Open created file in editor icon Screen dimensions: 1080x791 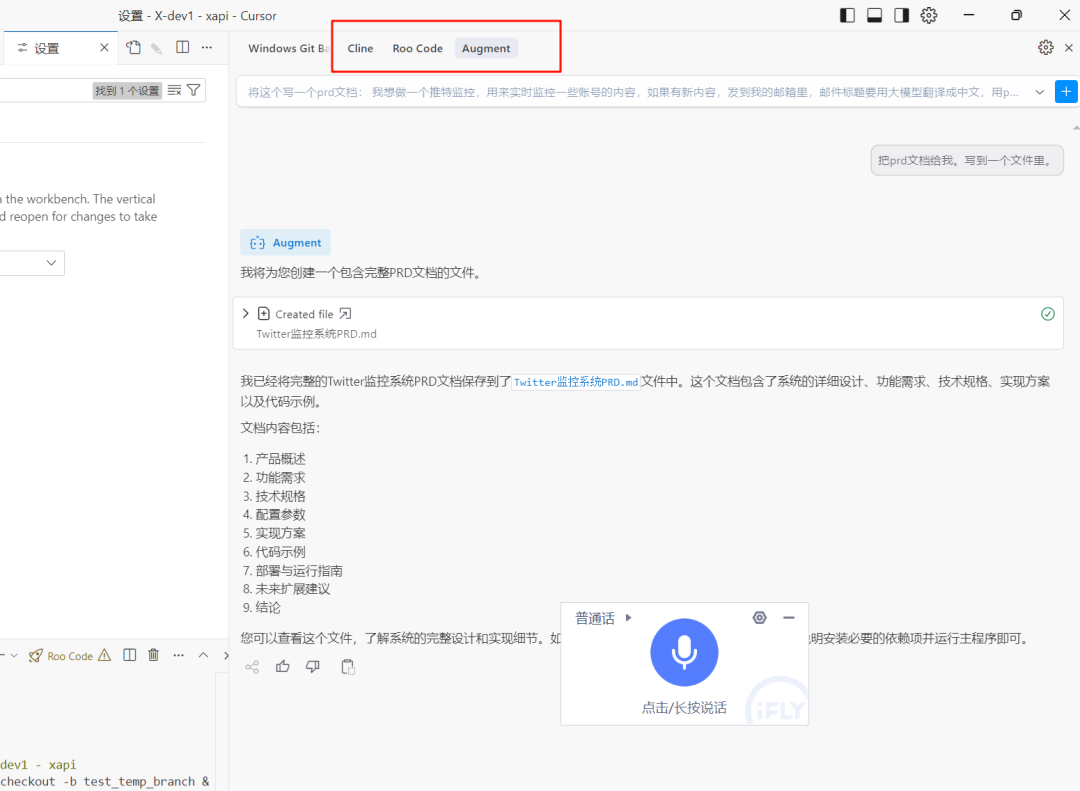(345, 314)
